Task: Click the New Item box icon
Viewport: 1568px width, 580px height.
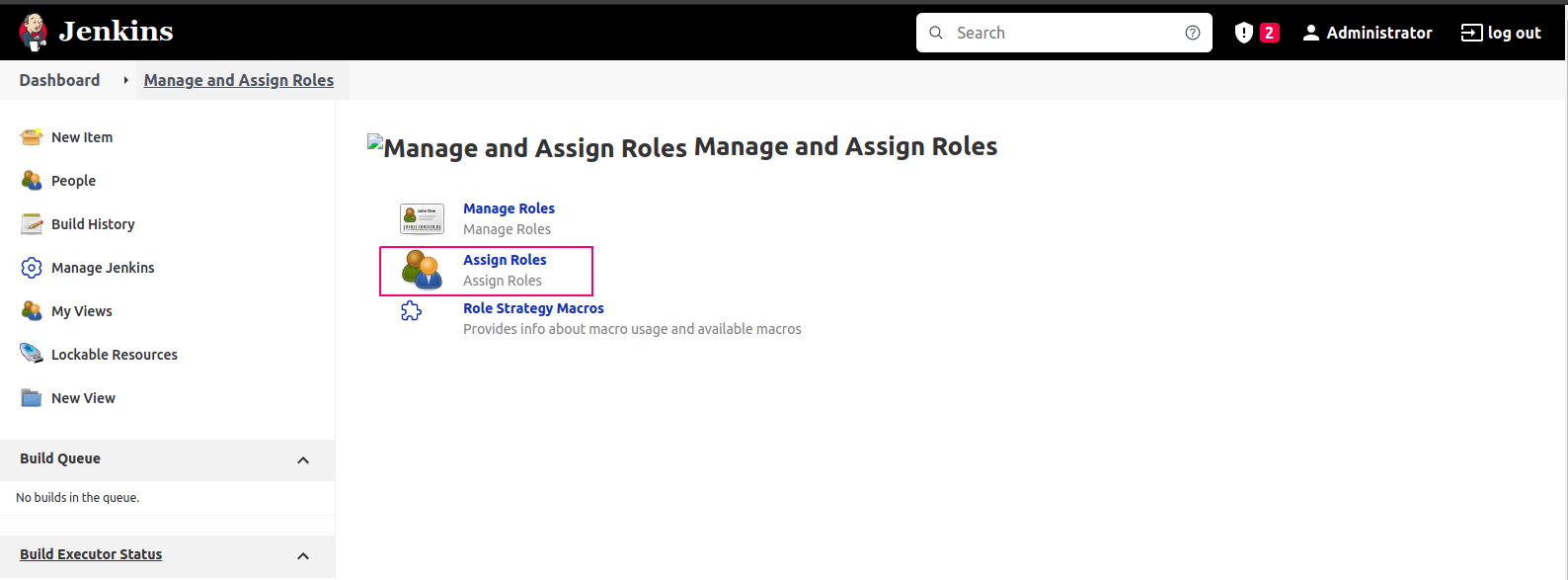Action: [x=32, y=137]
